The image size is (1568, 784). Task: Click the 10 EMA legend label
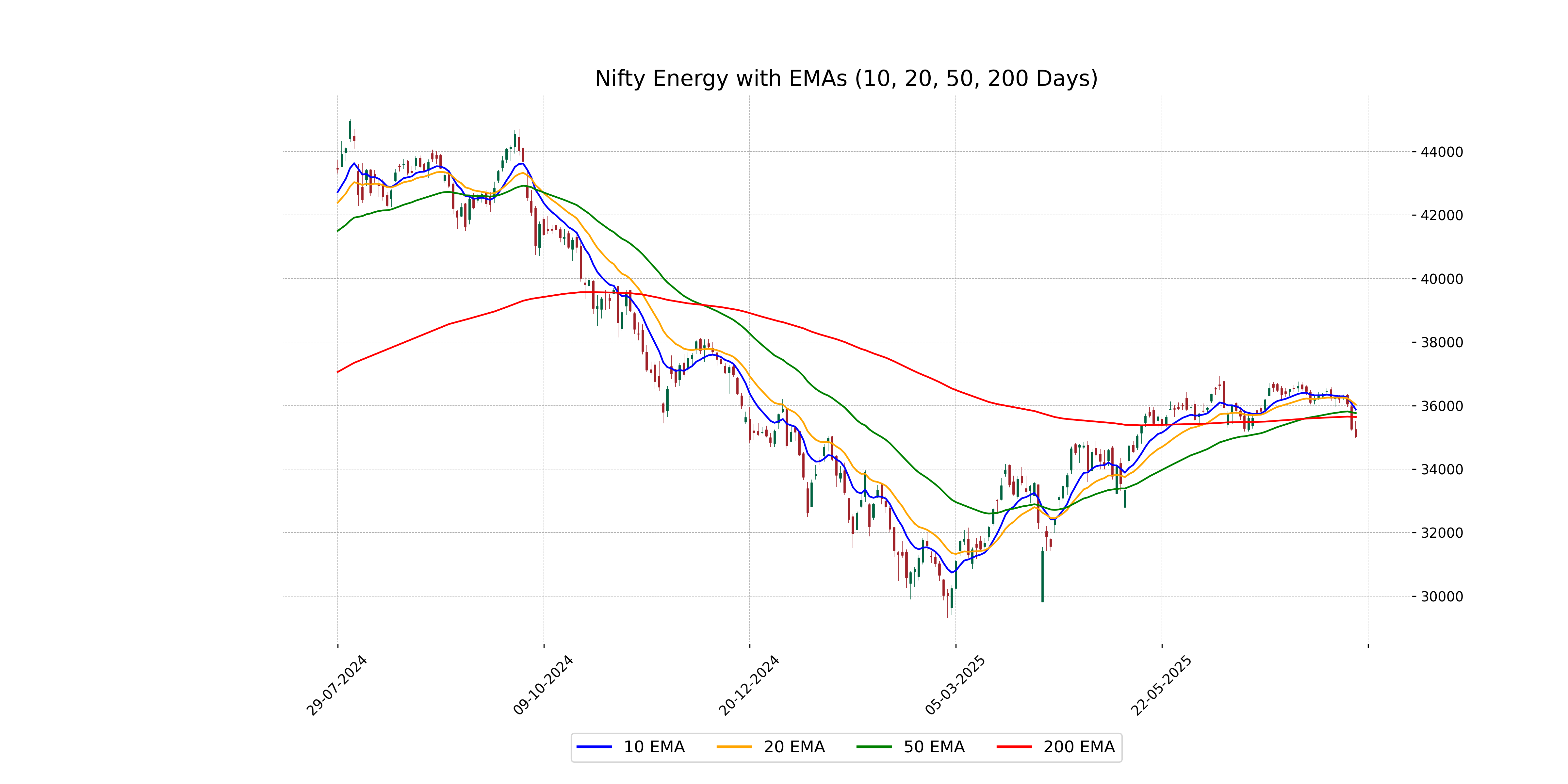tap(654, 747)
